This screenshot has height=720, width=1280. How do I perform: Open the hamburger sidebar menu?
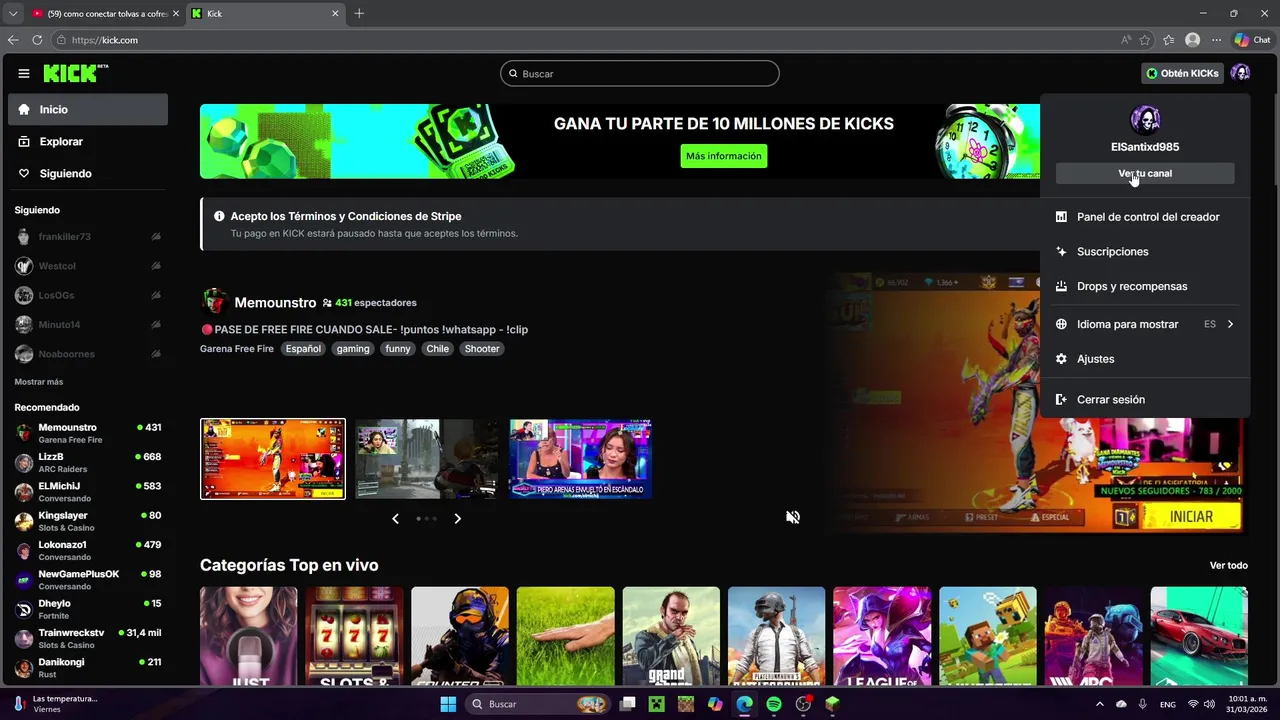click(24, 73)
